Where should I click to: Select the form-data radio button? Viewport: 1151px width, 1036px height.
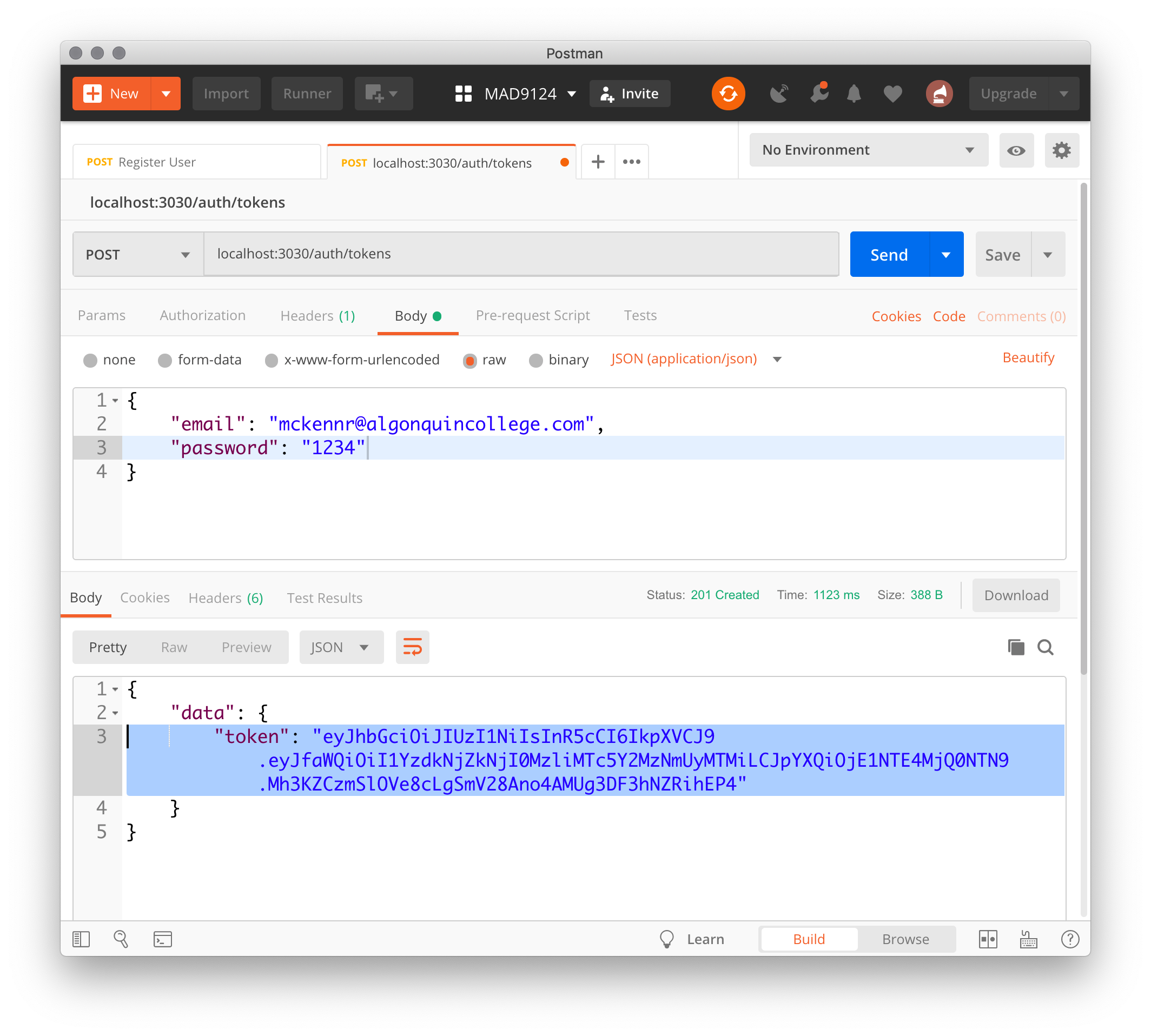[x=165, y=359]
